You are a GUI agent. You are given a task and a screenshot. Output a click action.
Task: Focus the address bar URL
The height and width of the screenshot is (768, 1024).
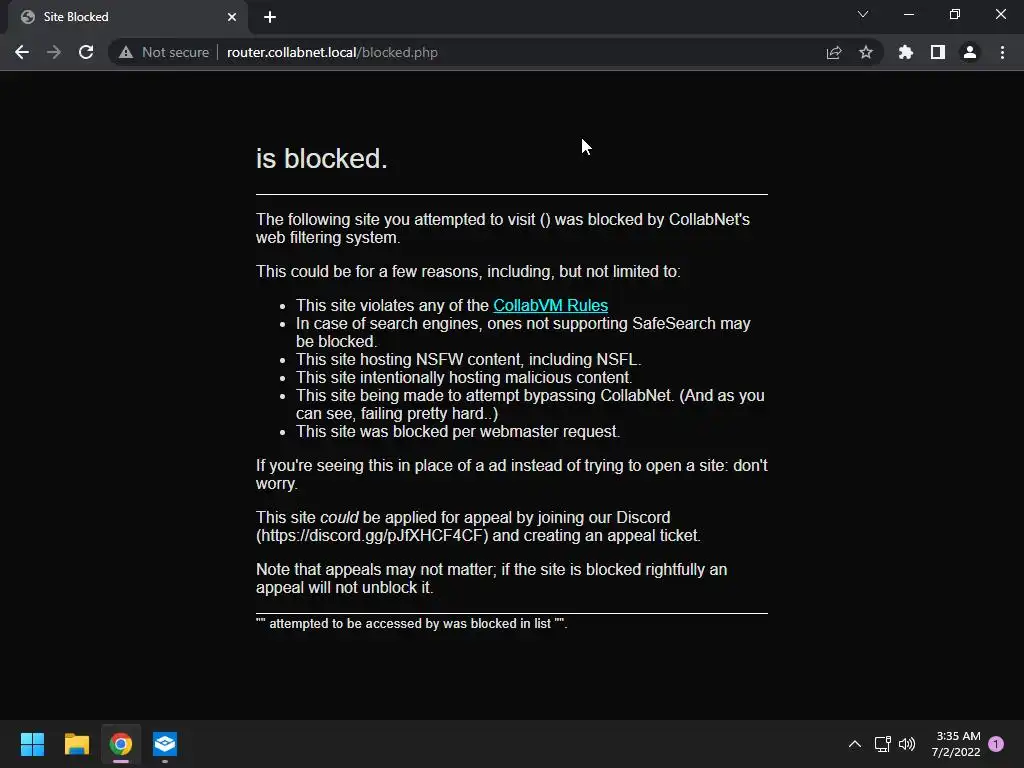(x=332, y=52)
